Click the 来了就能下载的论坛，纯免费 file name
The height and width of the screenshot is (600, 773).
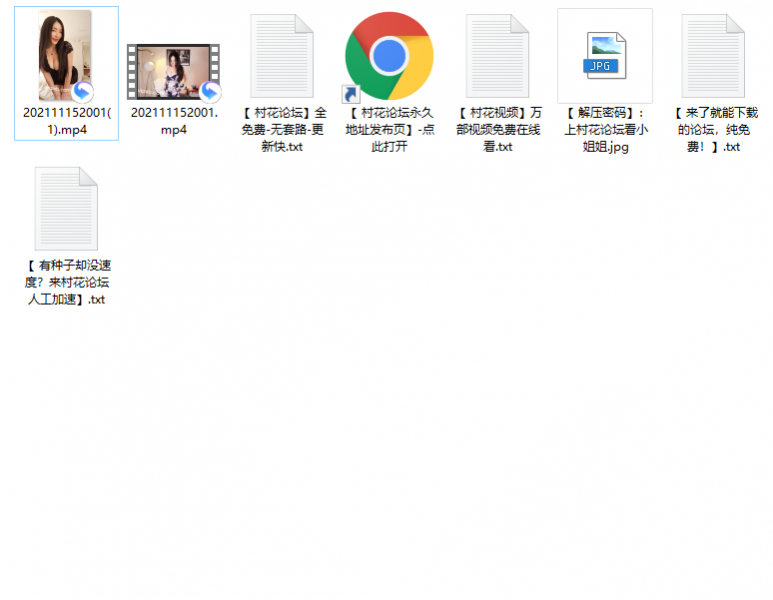pyautogui.click(x=713, y=130)
